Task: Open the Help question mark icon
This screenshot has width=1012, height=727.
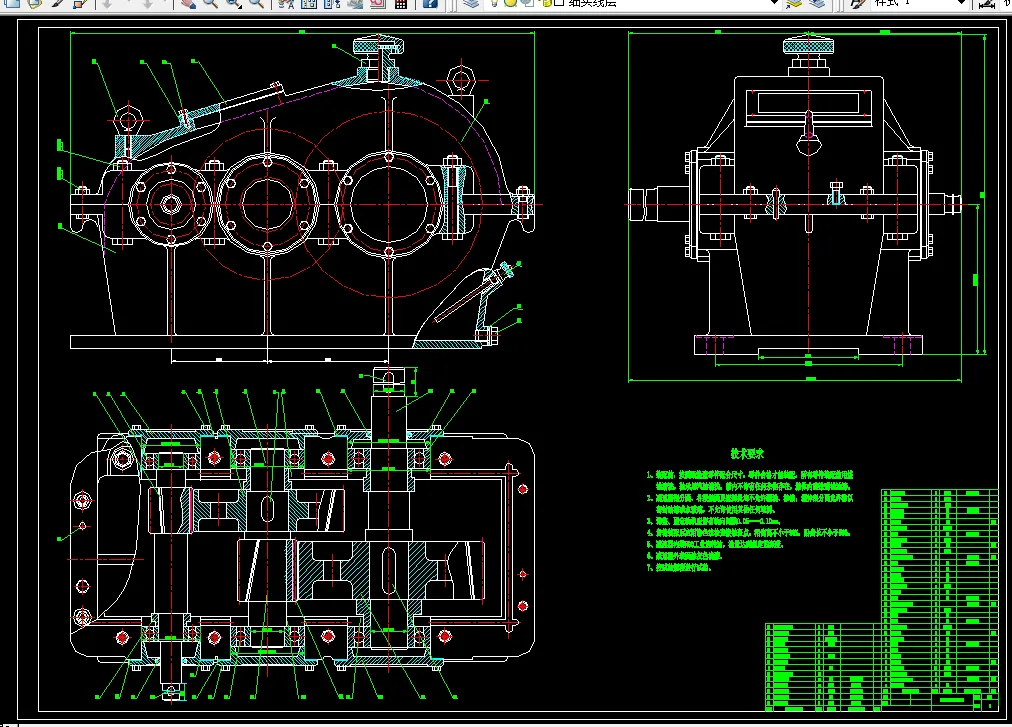Action: pos(430,3)
